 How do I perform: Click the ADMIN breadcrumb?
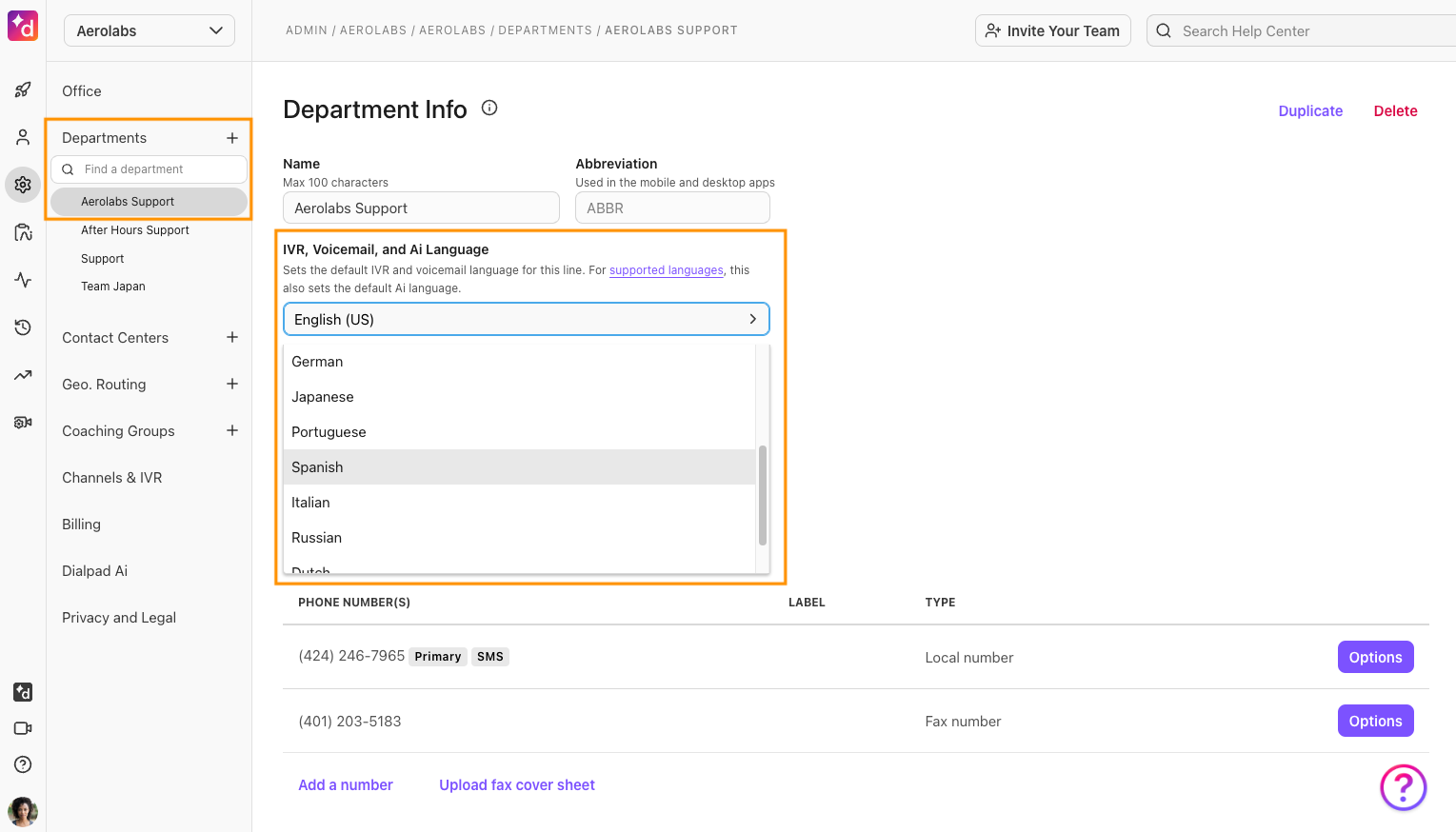[x=307, y=30]
